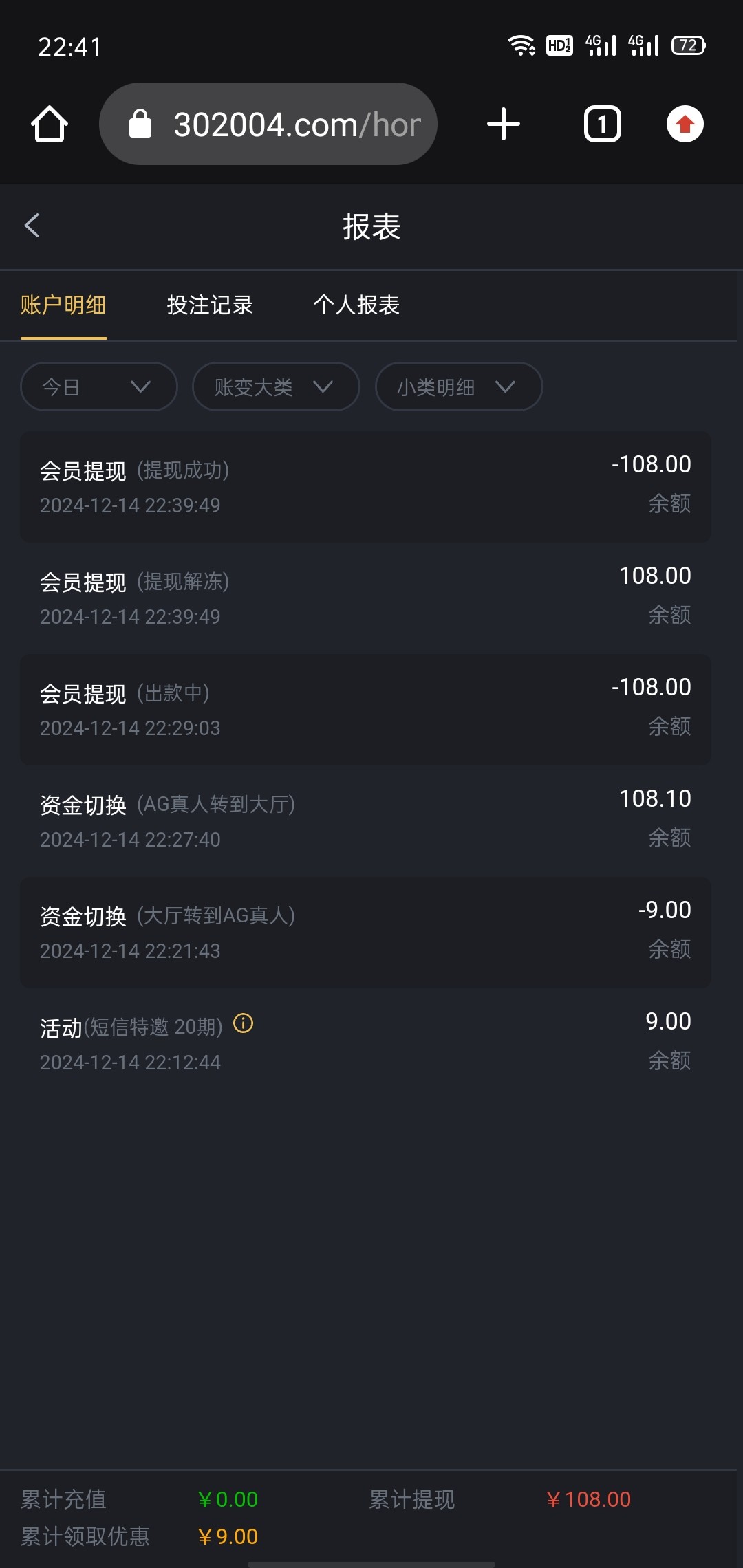Viewport: 743px width, 1568px height.
Task: Switch to the 个人报表 tab
Action: pyautogui.click(x=356, y=305)
